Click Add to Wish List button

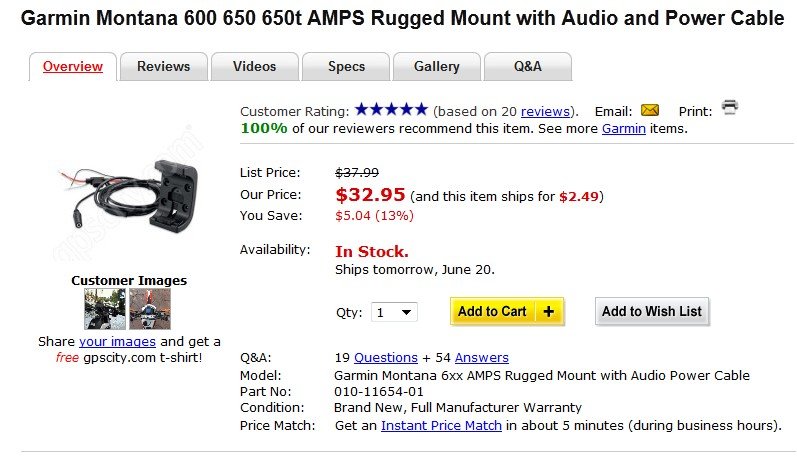click(651, 312)
